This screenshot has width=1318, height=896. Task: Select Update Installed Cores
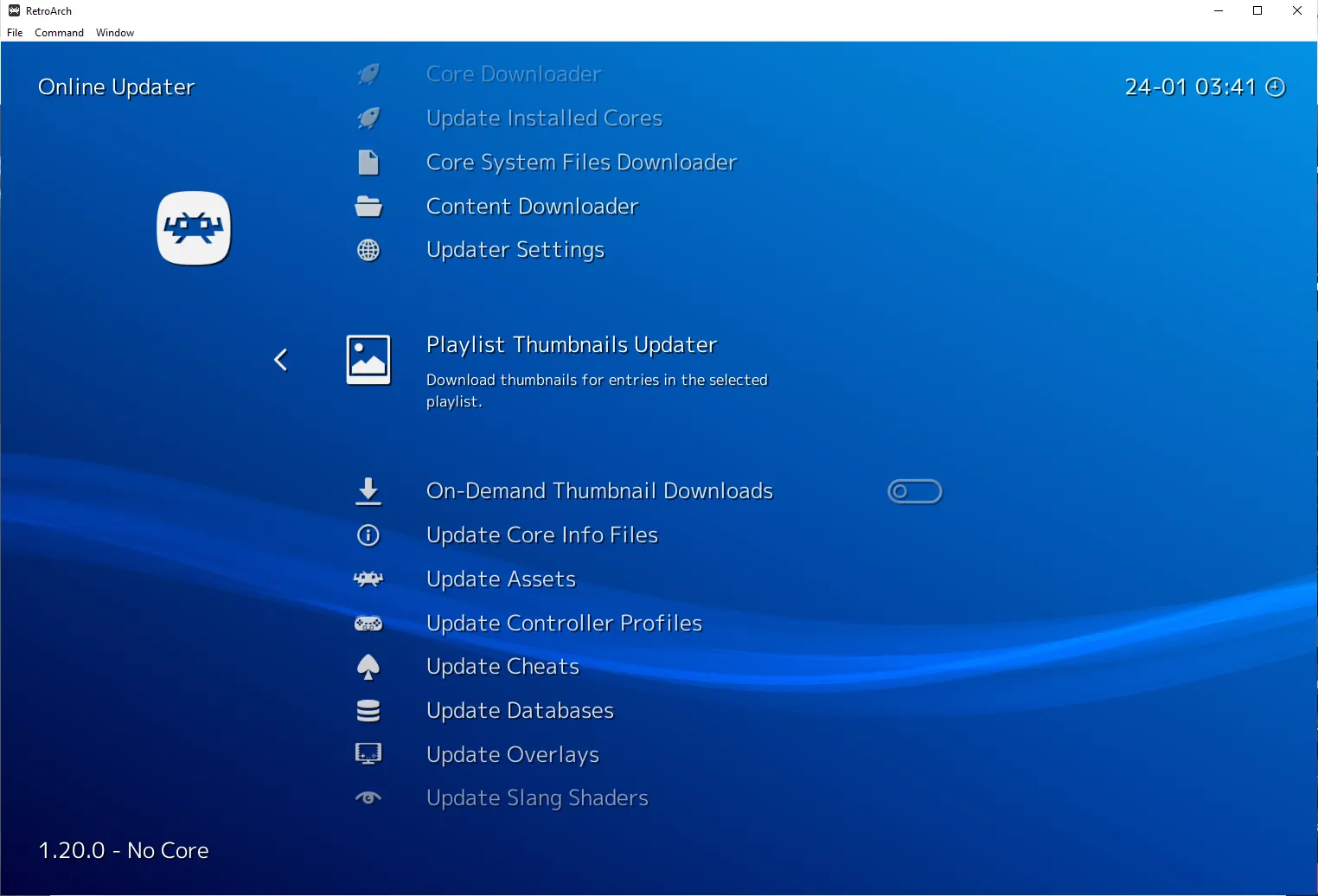click(x=544, y=118)
